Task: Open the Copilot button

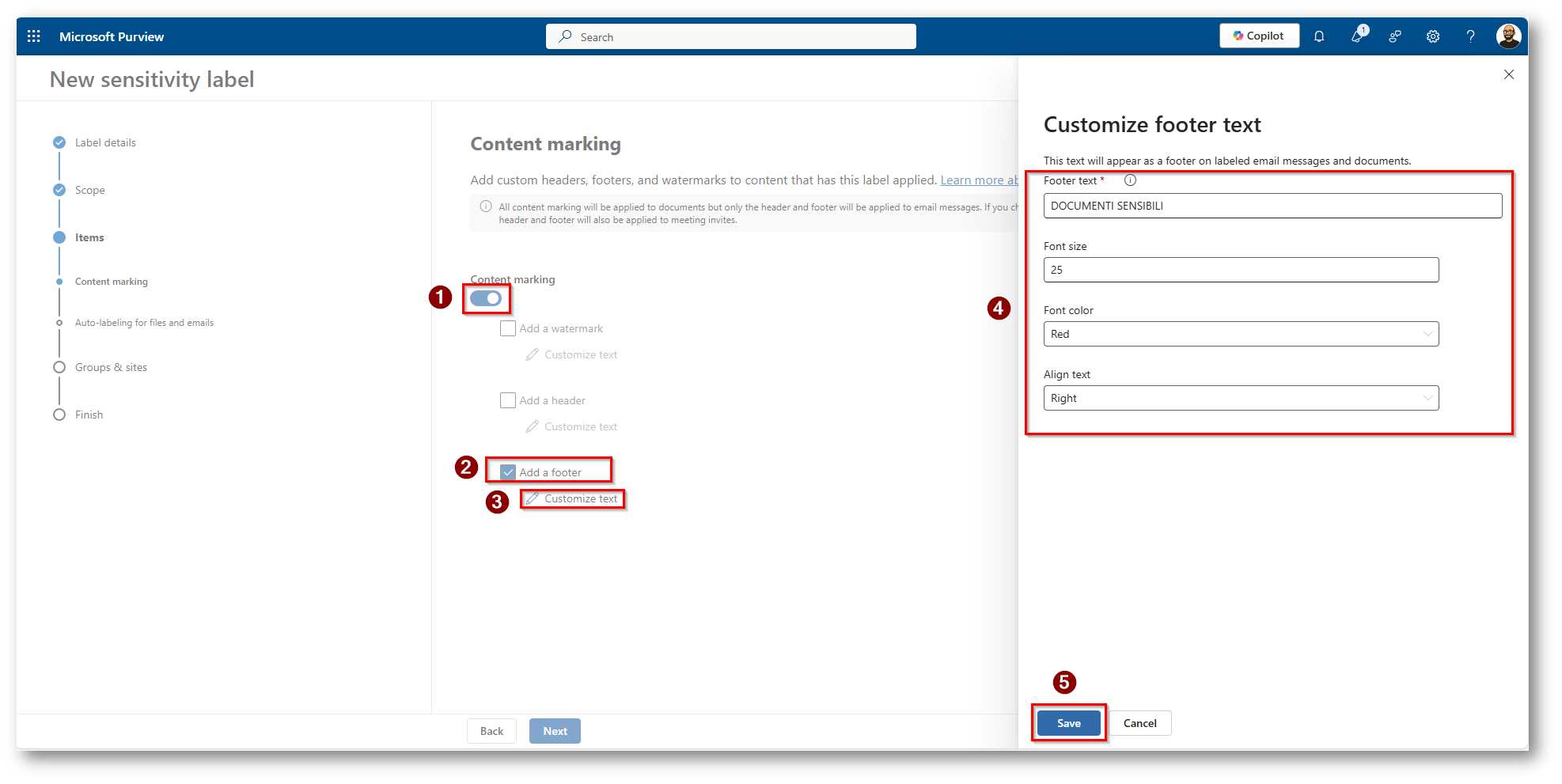Action: pyautogui.click(x=1259, y=36)
